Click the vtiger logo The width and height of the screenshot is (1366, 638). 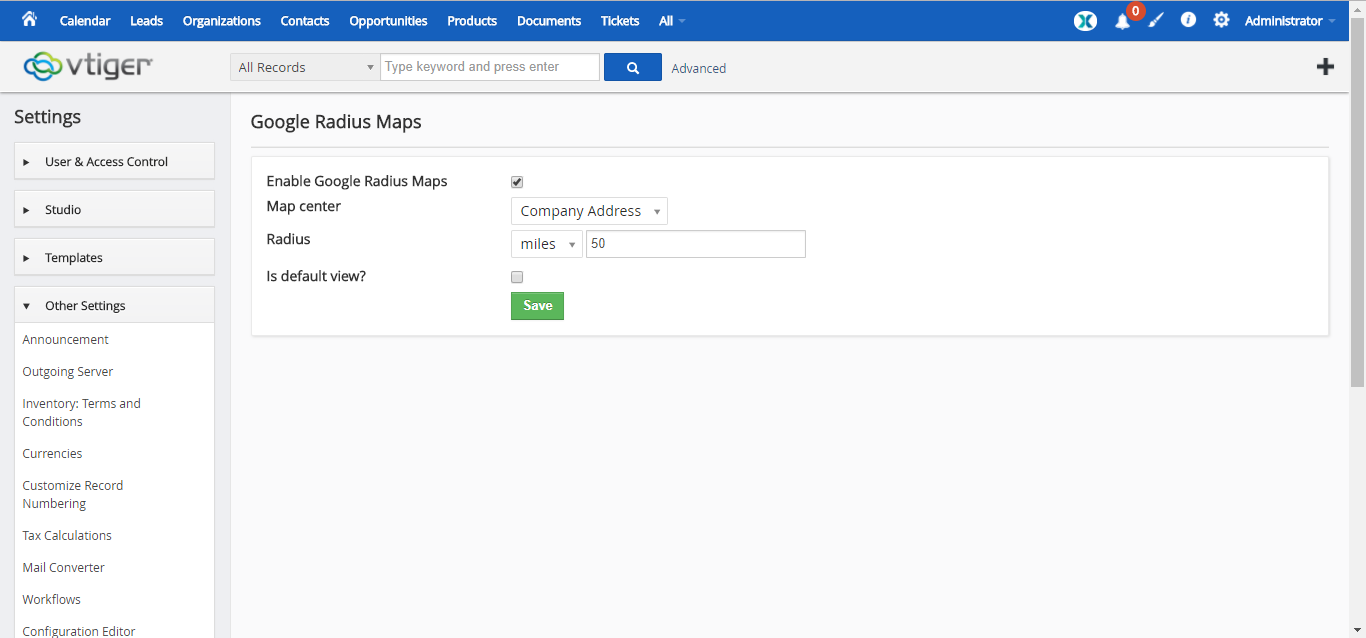coord(88,66)
